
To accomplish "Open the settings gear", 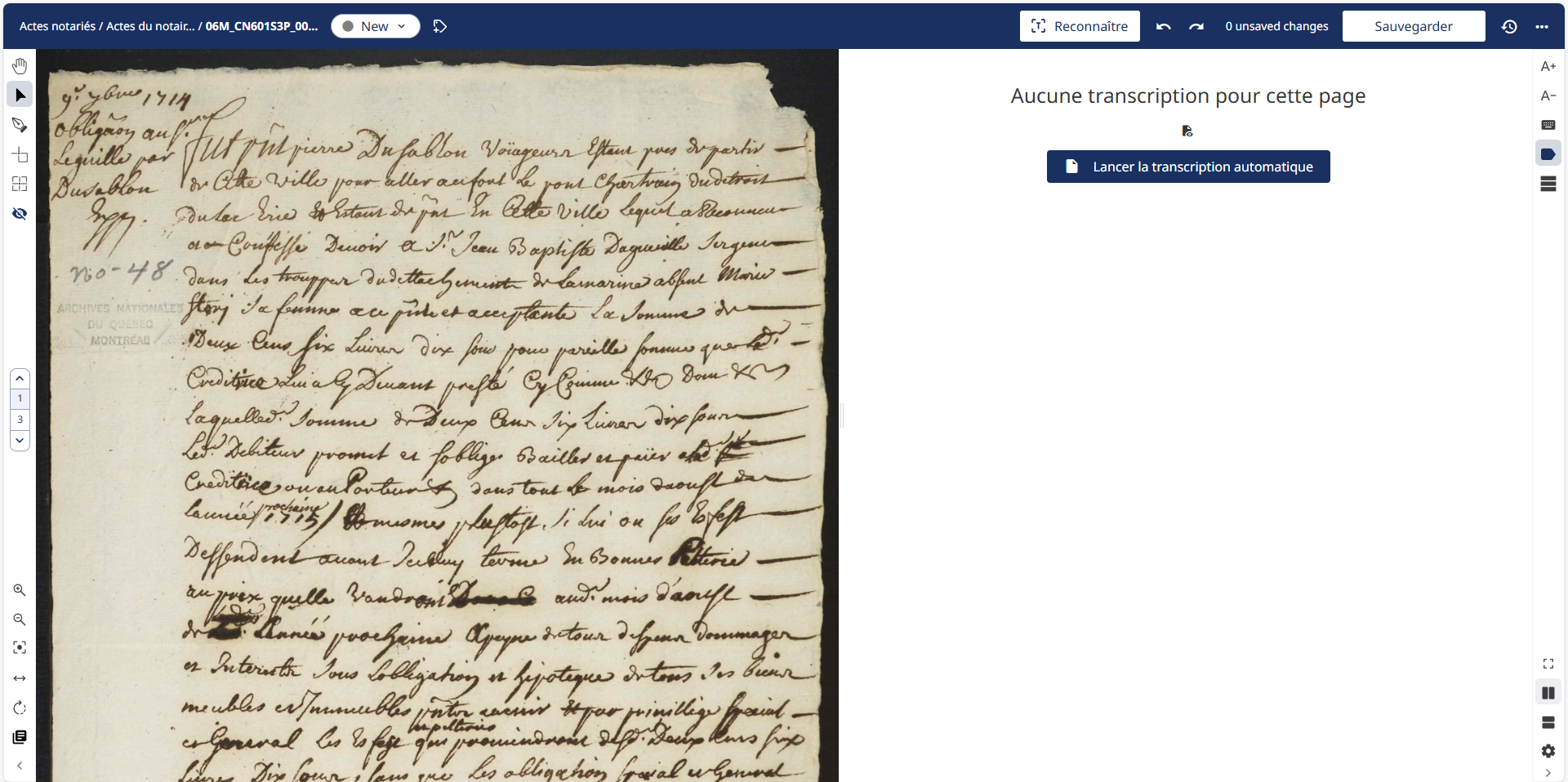I will click(1548, 751).
